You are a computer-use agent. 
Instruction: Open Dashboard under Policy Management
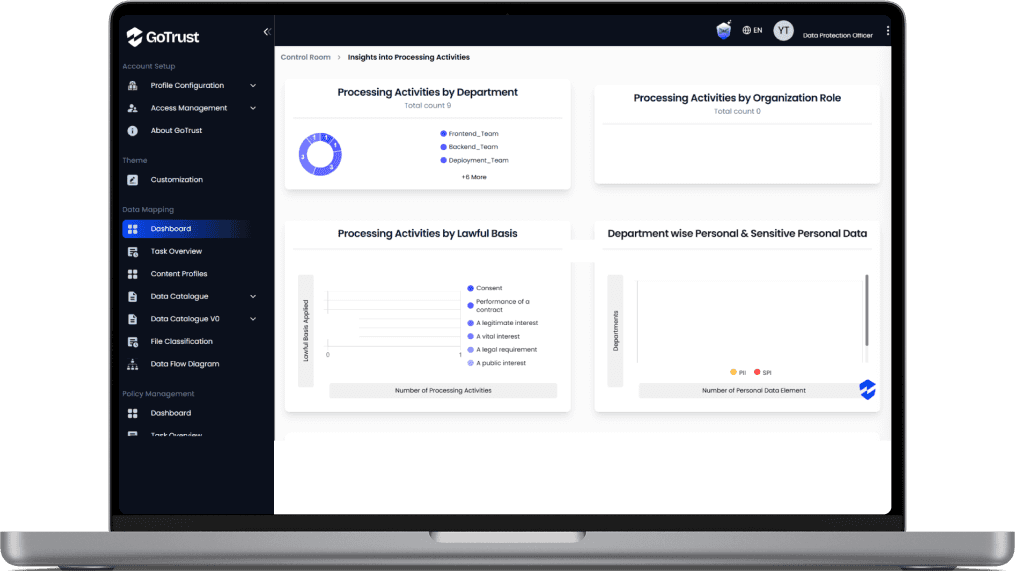click(x=171, y=413)
